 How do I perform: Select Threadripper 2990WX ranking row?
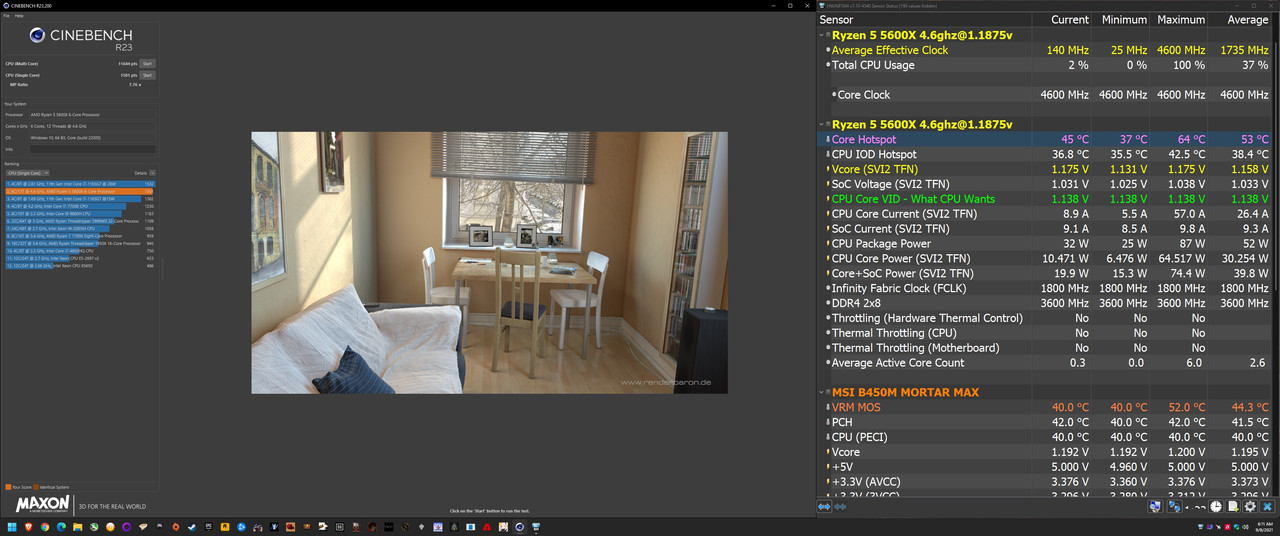(80, 221)
